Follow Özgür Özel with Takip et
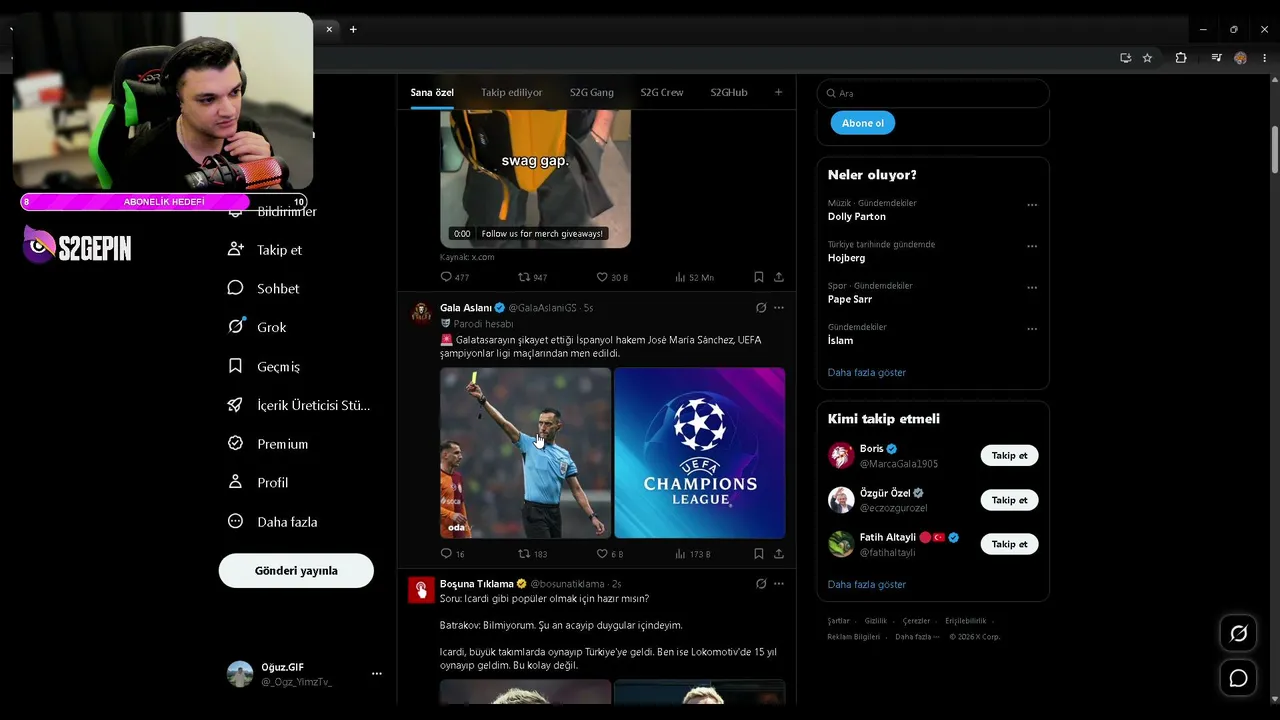This screenshot has width=1280, height=720. 1009,500
